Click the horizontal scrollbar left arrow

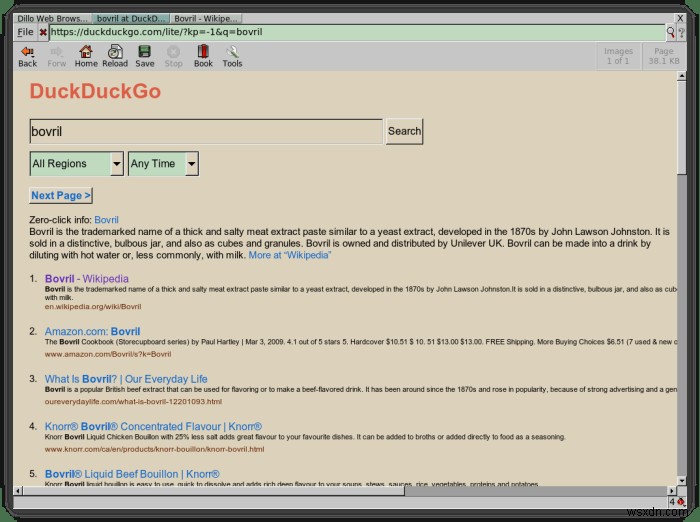point(18,491)
